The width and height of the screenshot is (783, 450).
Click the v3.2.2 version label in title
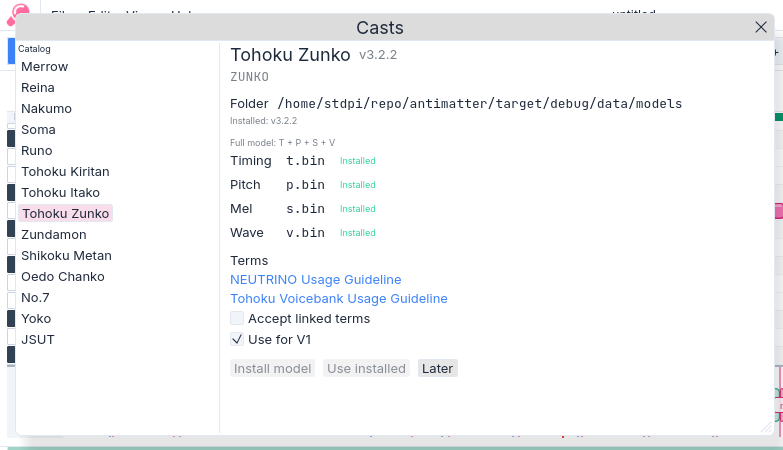click(378, 55)
